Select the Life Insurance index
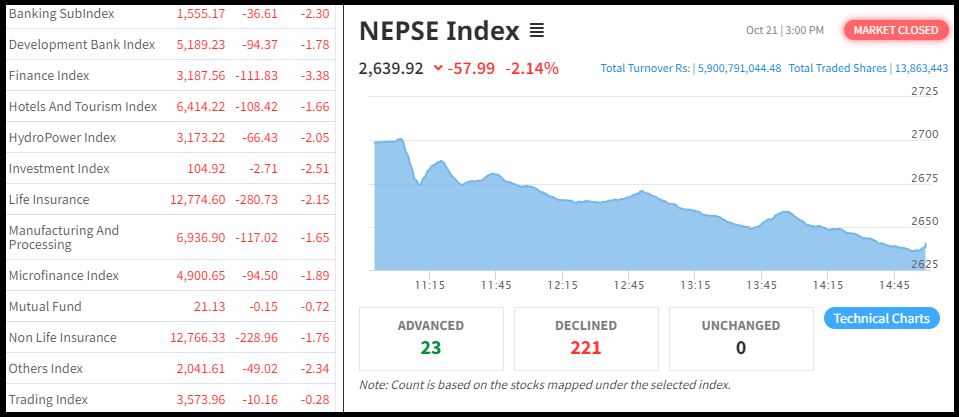The height and width of the screenshot is (417, 959). click(x=49, y=200)
